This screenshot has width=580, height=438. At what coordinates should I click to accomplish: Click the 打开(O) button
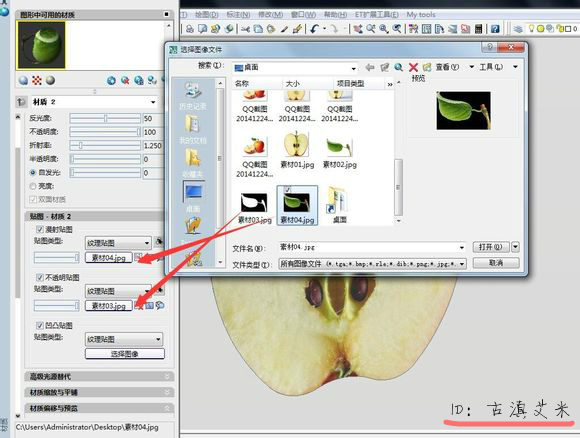point(491,247)
